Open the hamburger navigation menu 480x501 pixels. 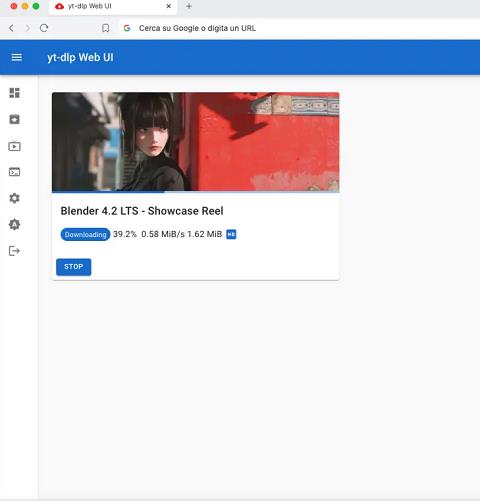[x=17, y=57]
